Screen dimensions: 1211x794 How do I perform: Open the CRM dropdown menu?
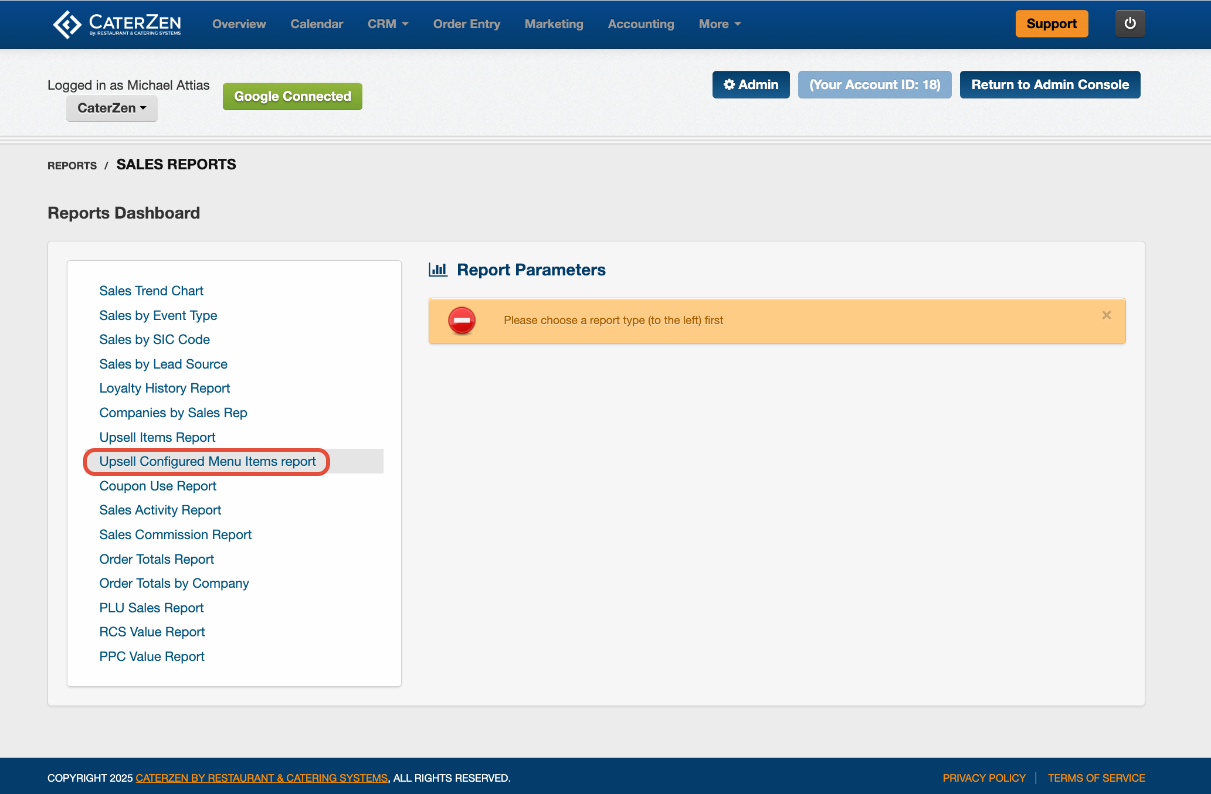click(388, 24)
